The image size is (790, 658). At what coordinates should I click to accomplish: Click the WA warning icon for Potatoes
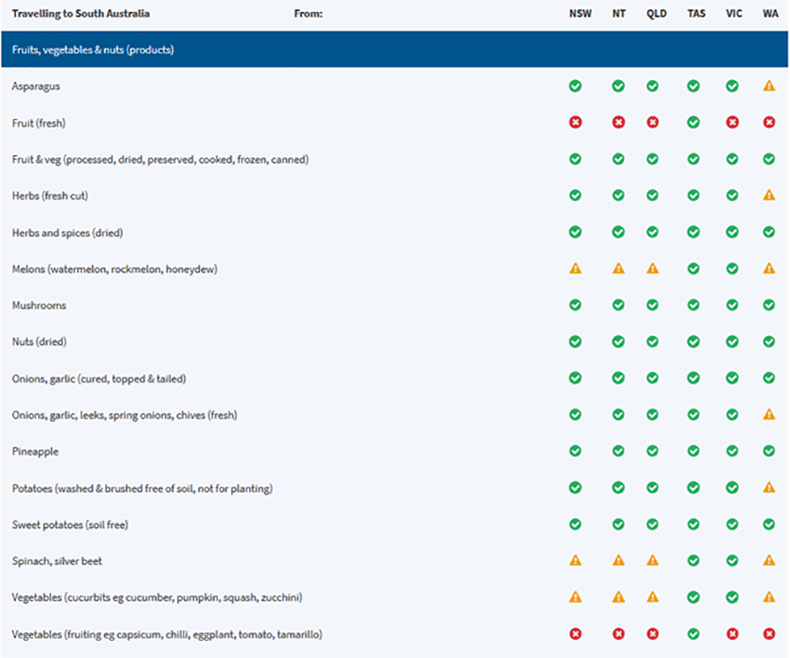(x=769, y=488)
